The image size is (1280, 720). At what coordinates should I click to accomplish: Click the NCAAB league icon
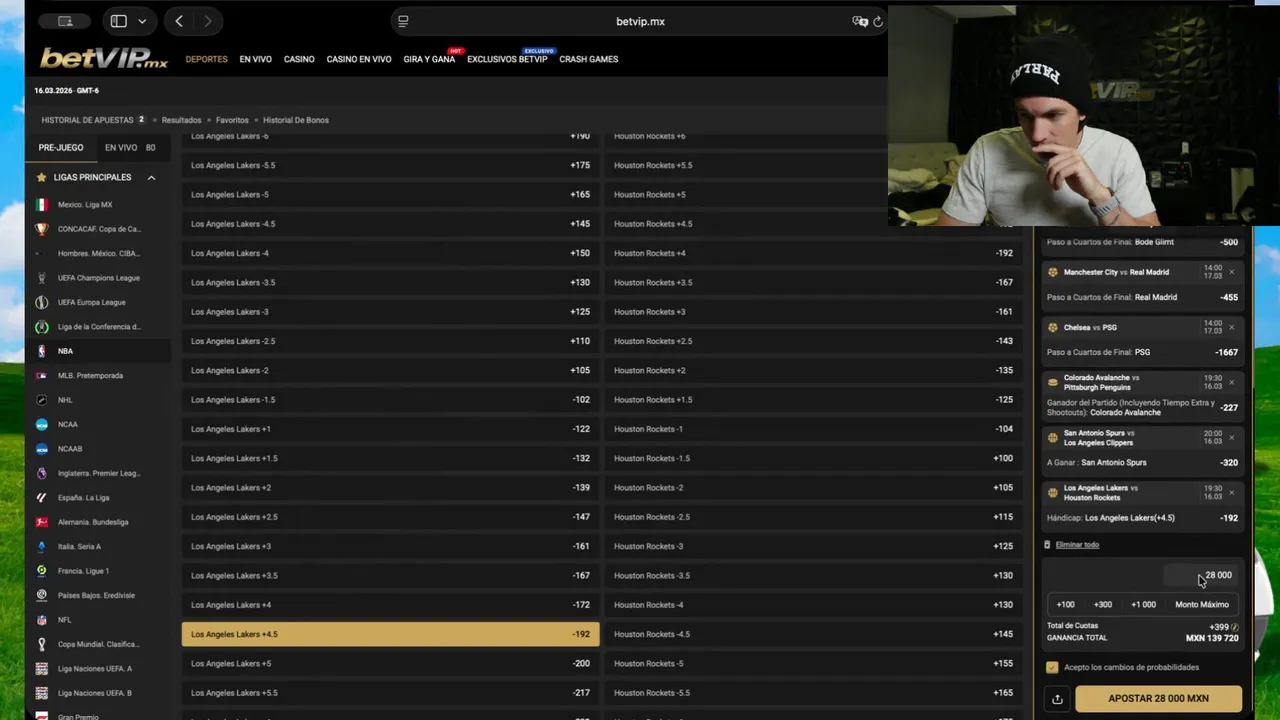[41, 449]
